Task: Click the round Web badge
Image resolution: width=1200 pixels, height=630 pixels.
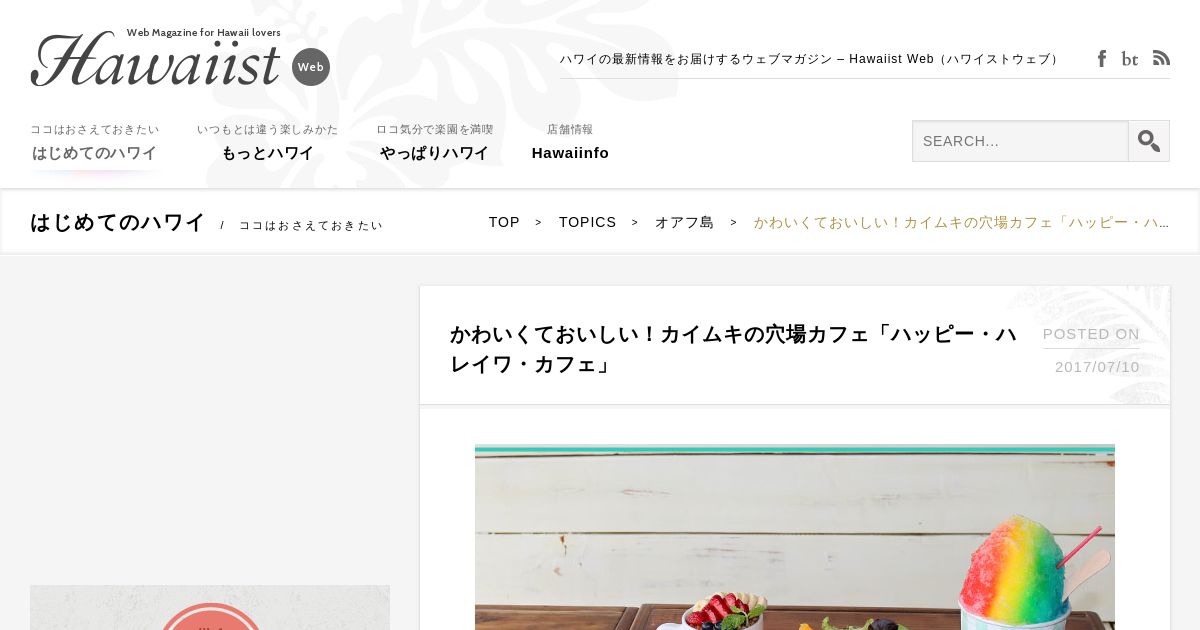Action: (x=311, y=67)
